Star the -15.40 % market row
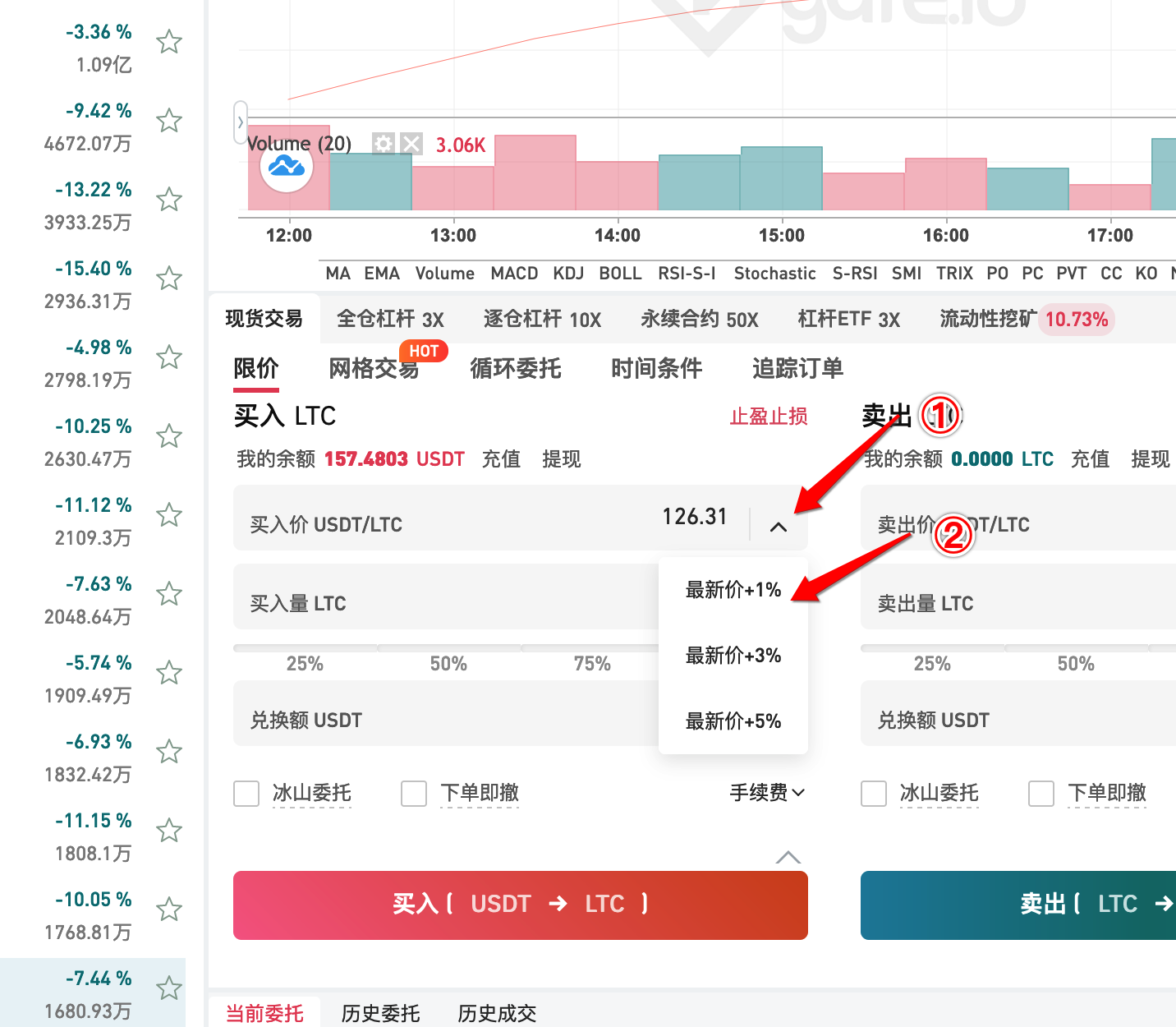 (x=169, y=279)
